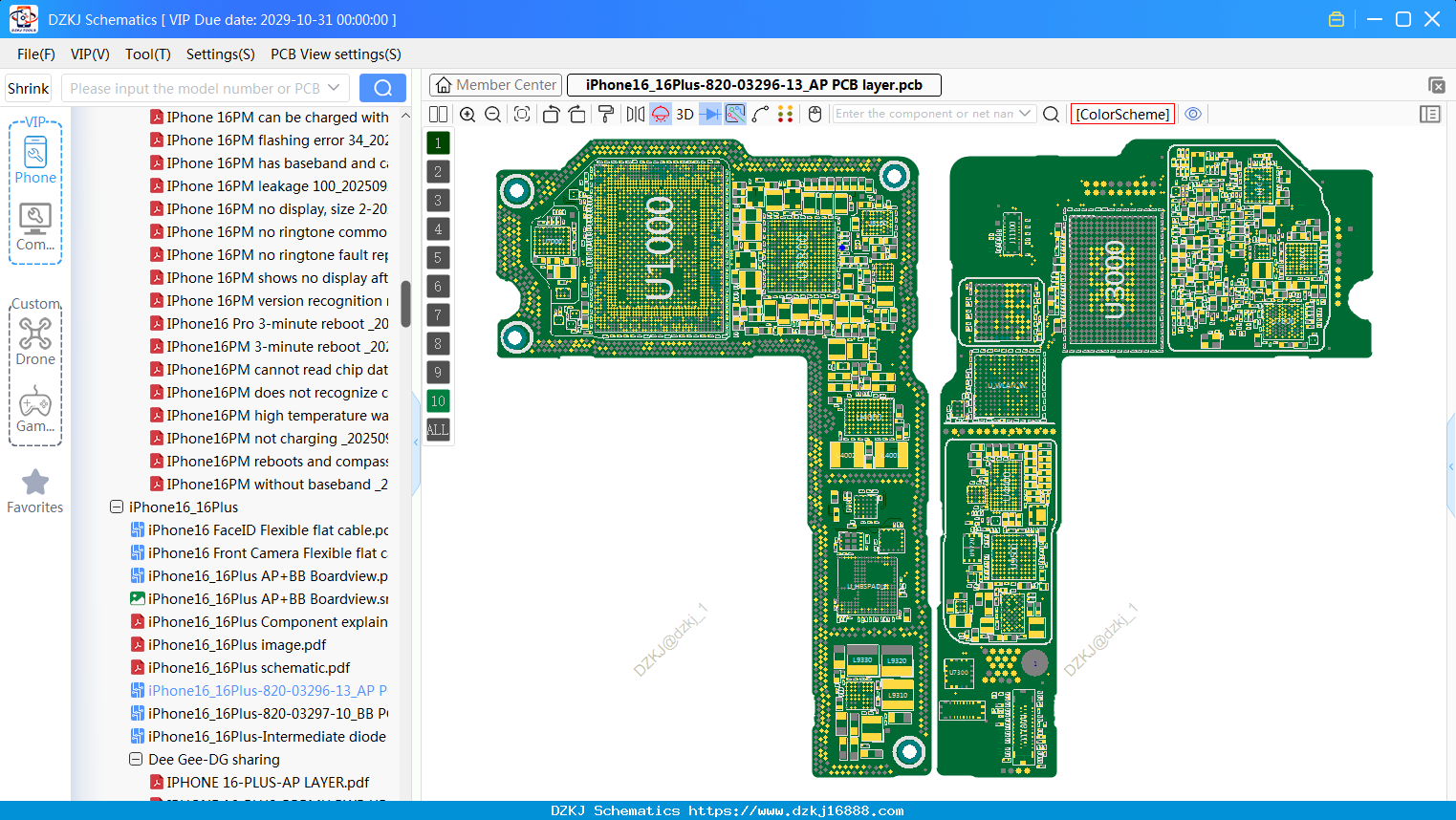Collapse the Dee Gee-DG sharing folder

[136, 759]
